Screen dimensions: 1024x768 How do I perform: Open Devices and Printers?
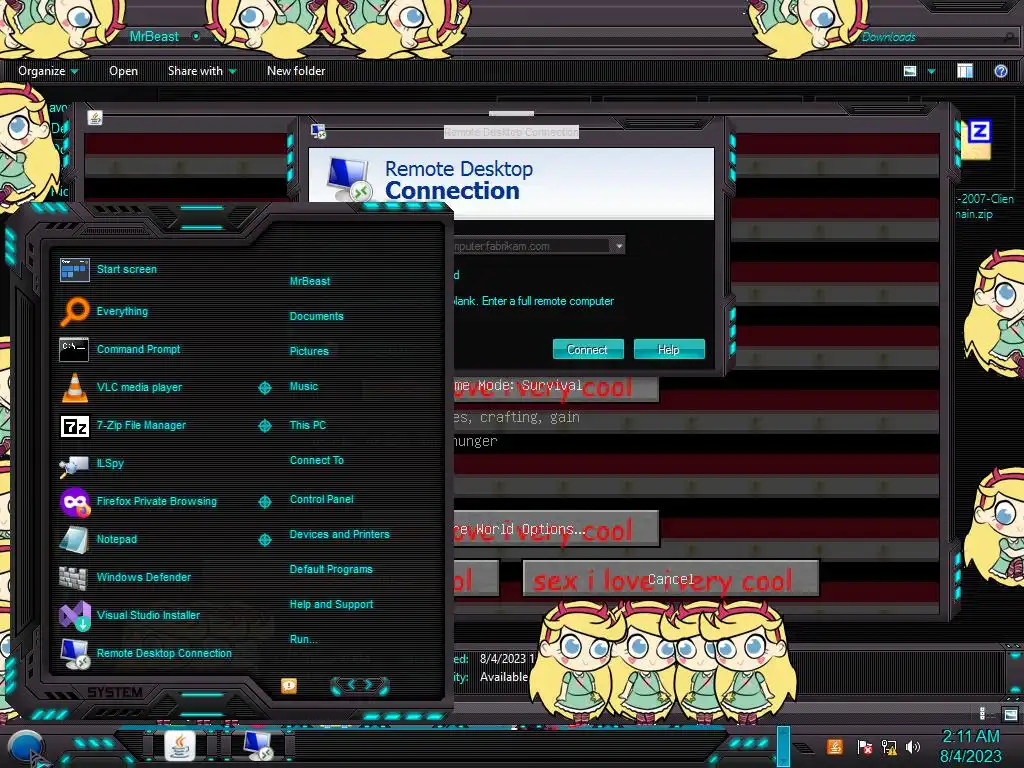click(339, 534)
